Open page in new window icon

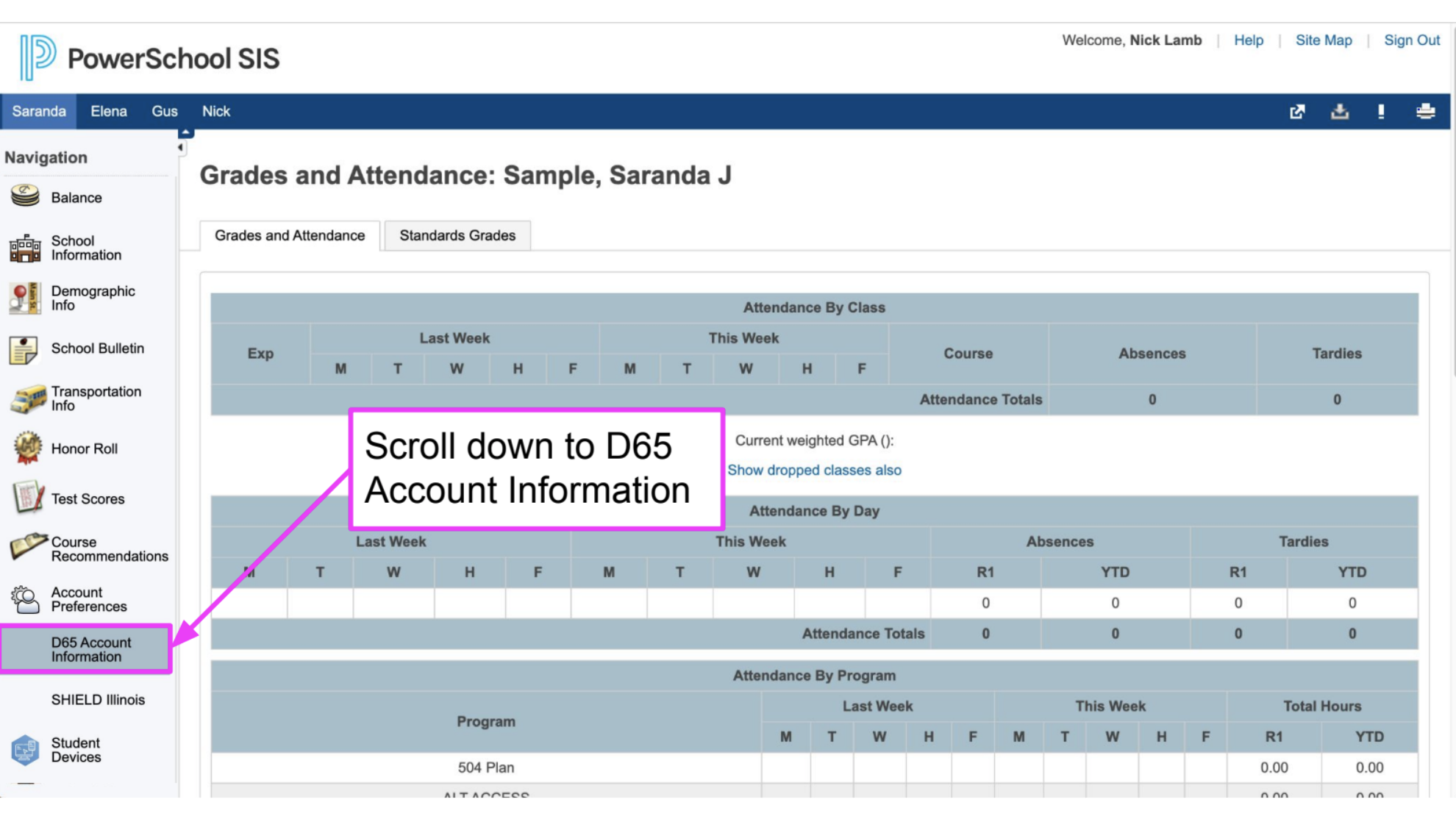pos(1297,112)
